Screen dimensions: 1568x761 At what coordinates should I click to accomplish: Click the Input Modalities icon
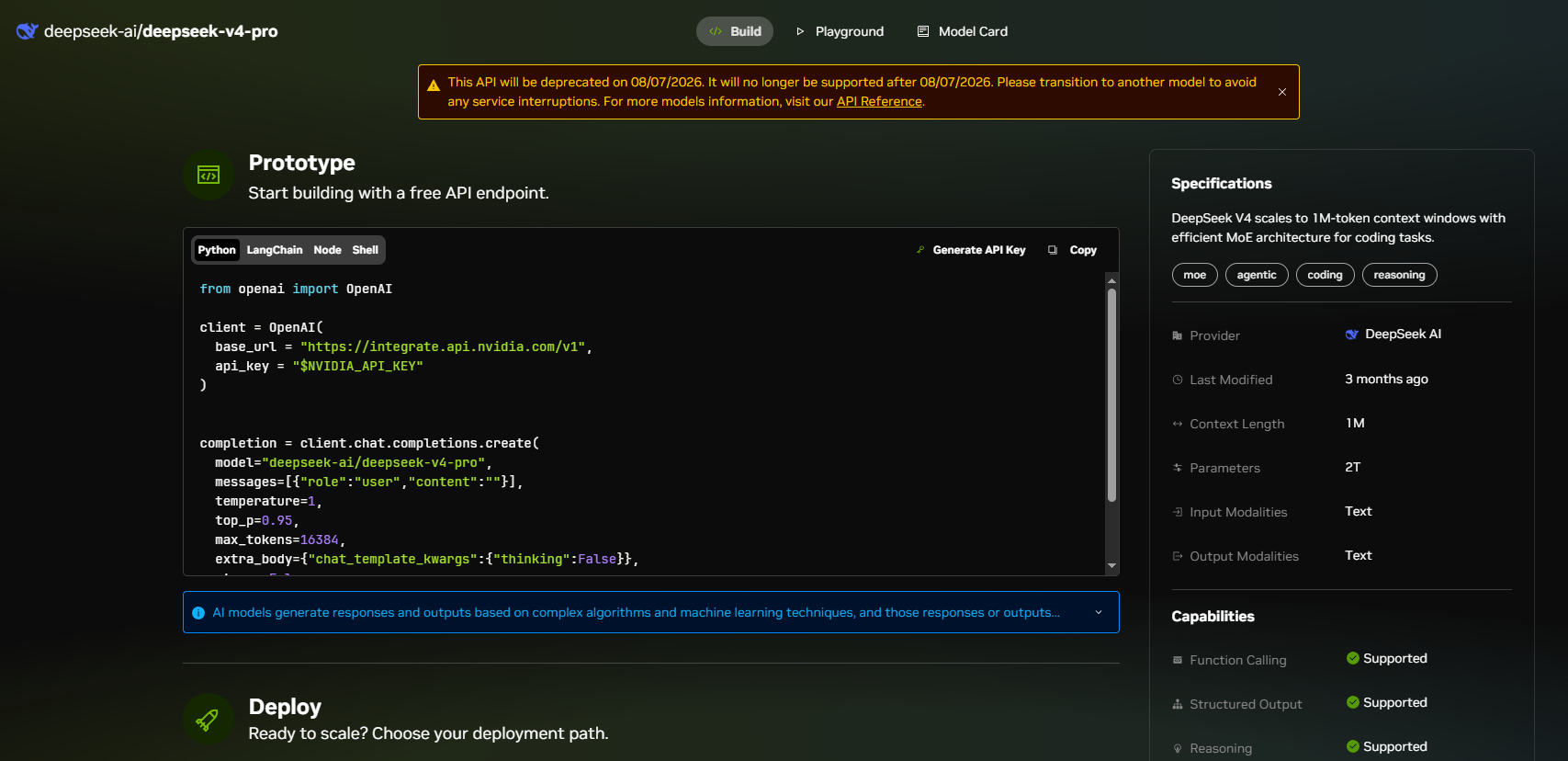coord(1178,512)
